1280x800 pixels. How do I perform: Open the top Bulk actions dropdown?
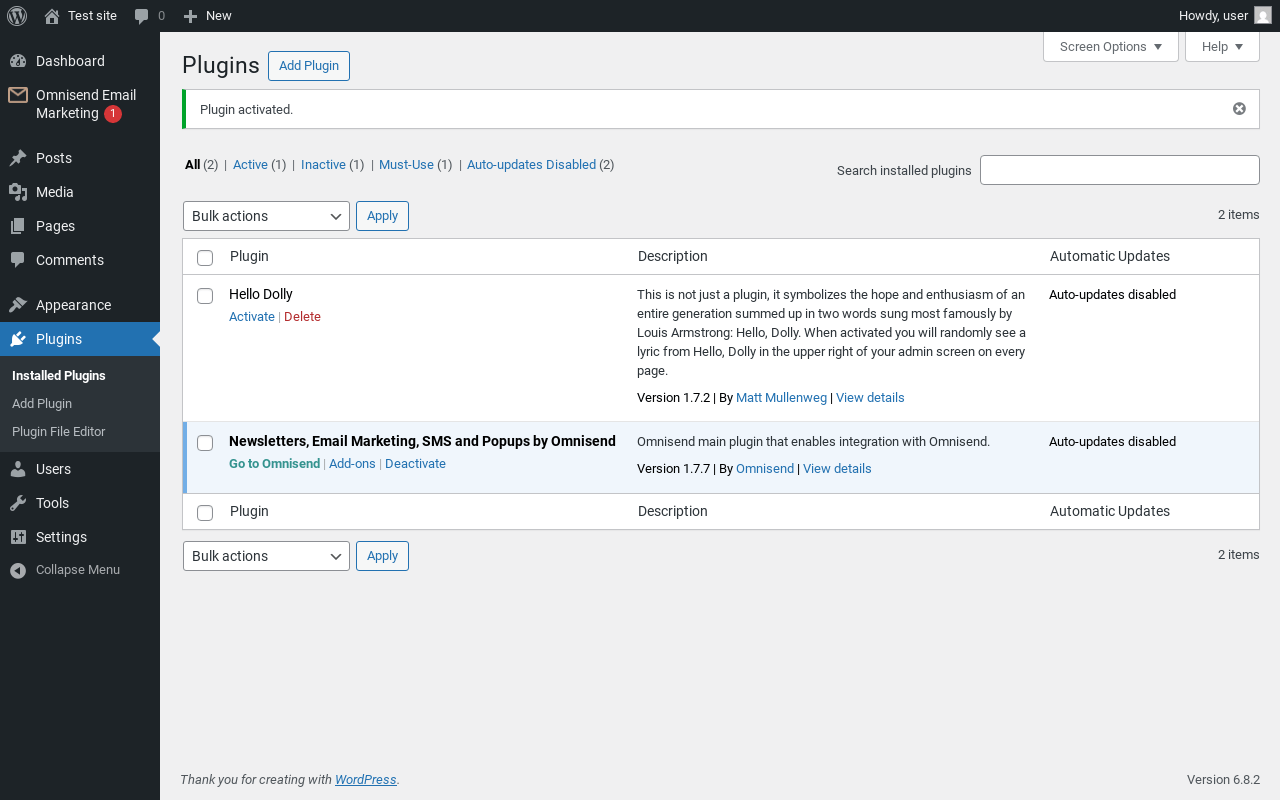(x=266, y=216)
